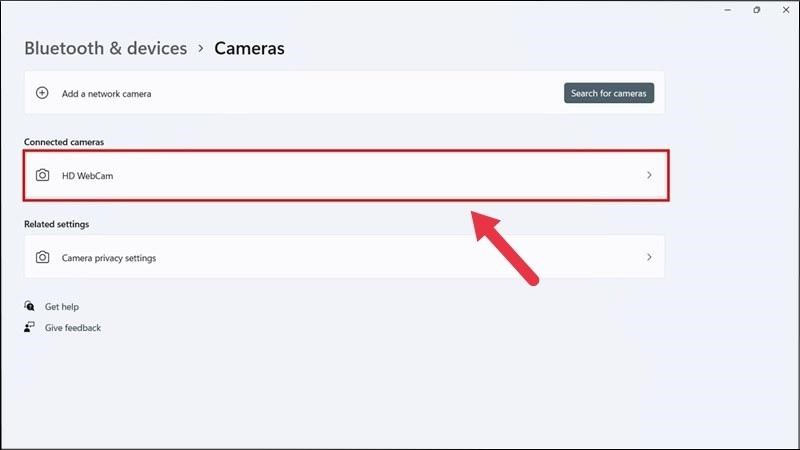Viewport: 800px width, 450px height.
Task: Open the Give feedback link
Action: click(x=73, y=328)
